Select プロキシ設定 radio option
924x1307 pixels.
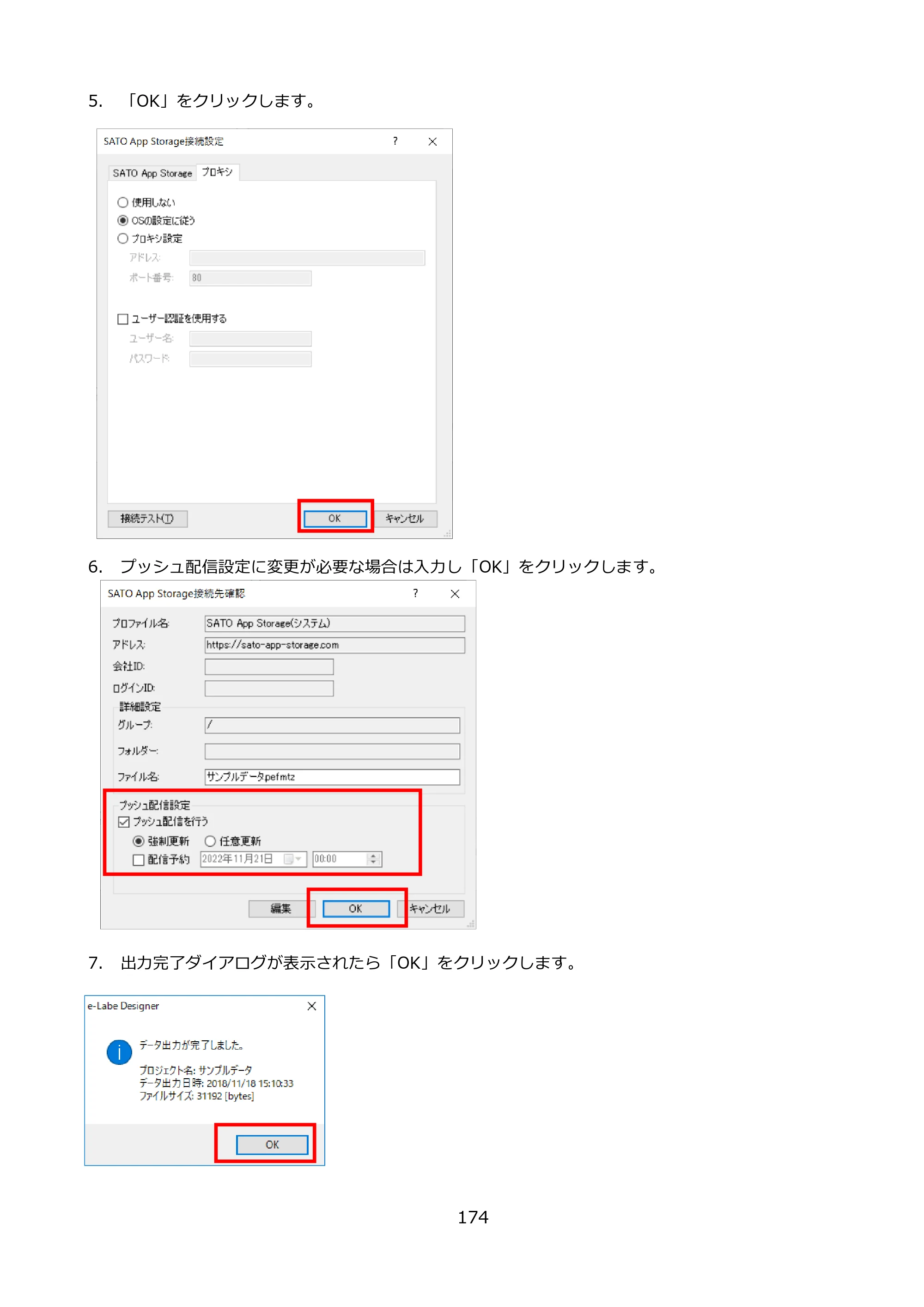(x=150, y=238)
